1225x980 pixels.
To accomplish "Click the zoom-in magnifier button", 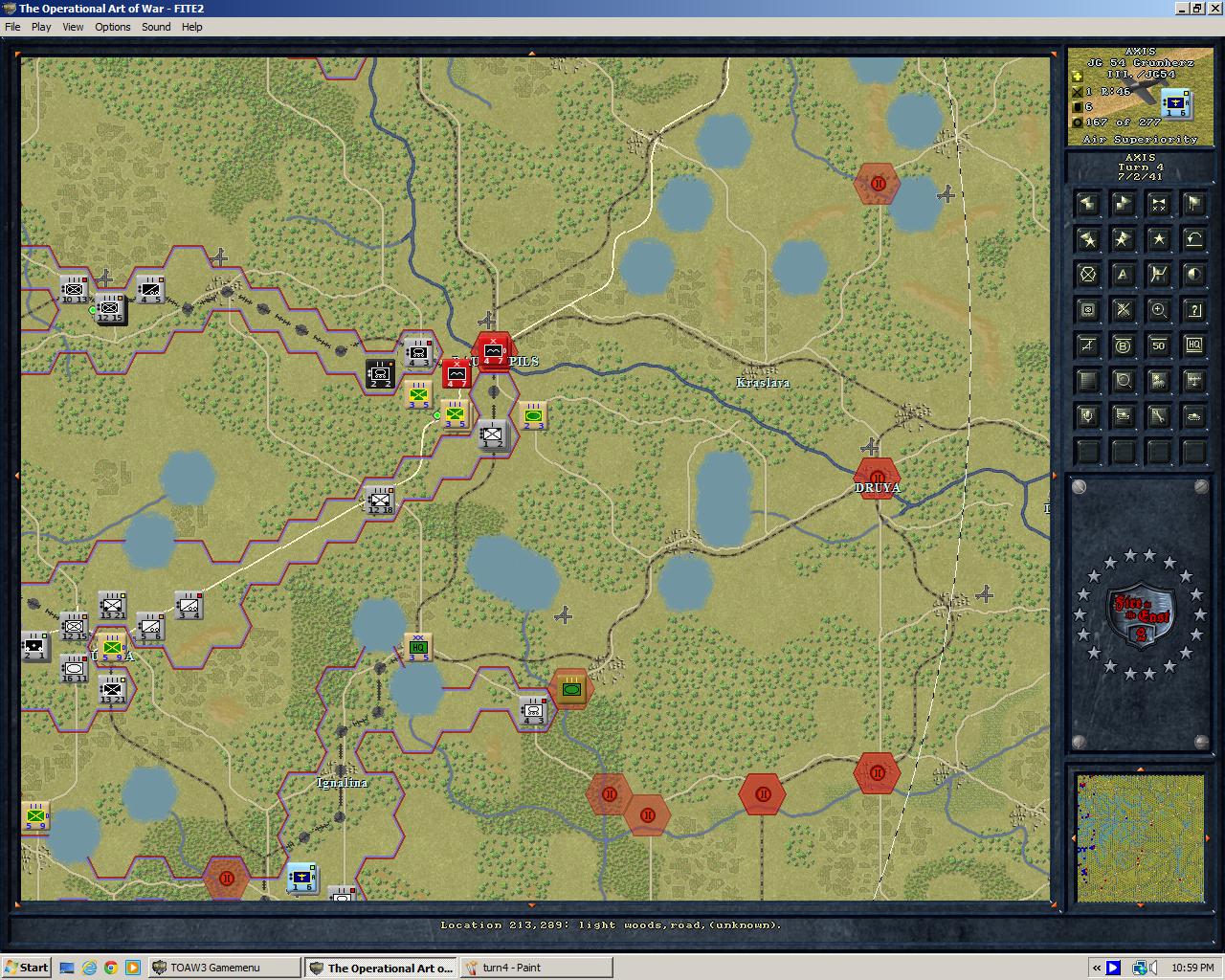I will click(x=1158, y=310).
